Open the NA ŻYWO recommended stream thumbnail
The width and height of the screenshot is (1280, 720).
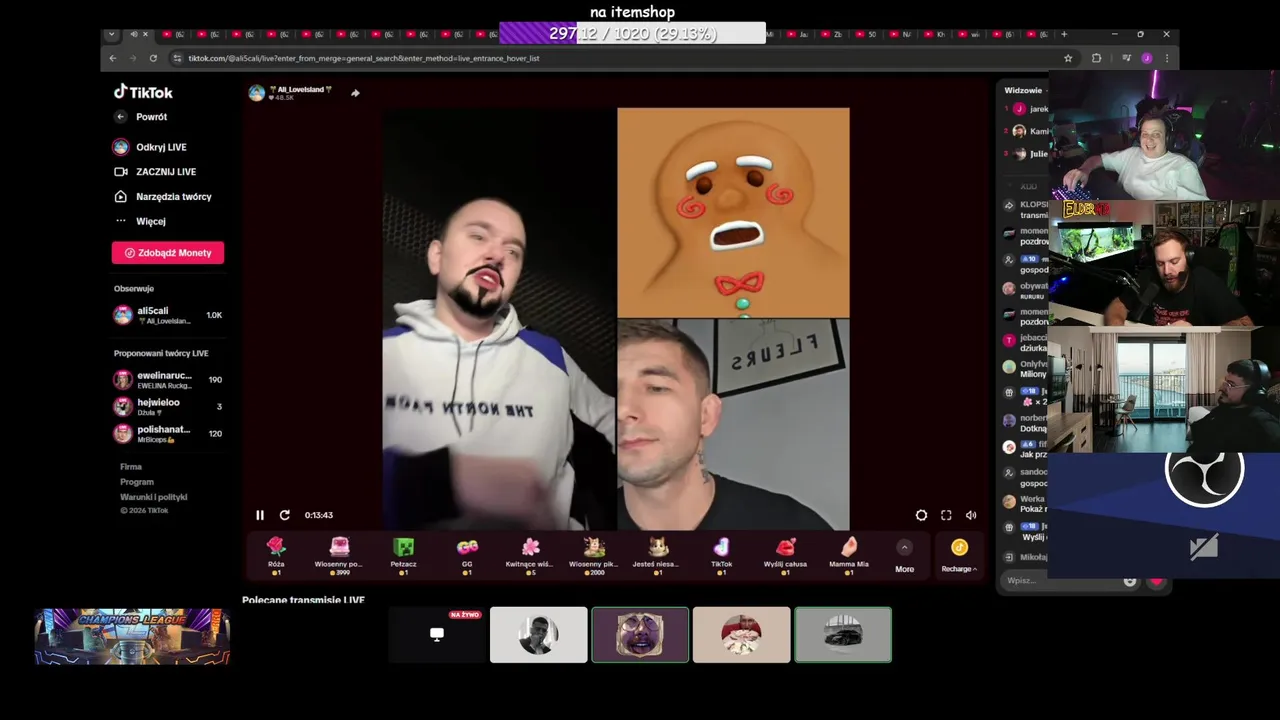436,635
